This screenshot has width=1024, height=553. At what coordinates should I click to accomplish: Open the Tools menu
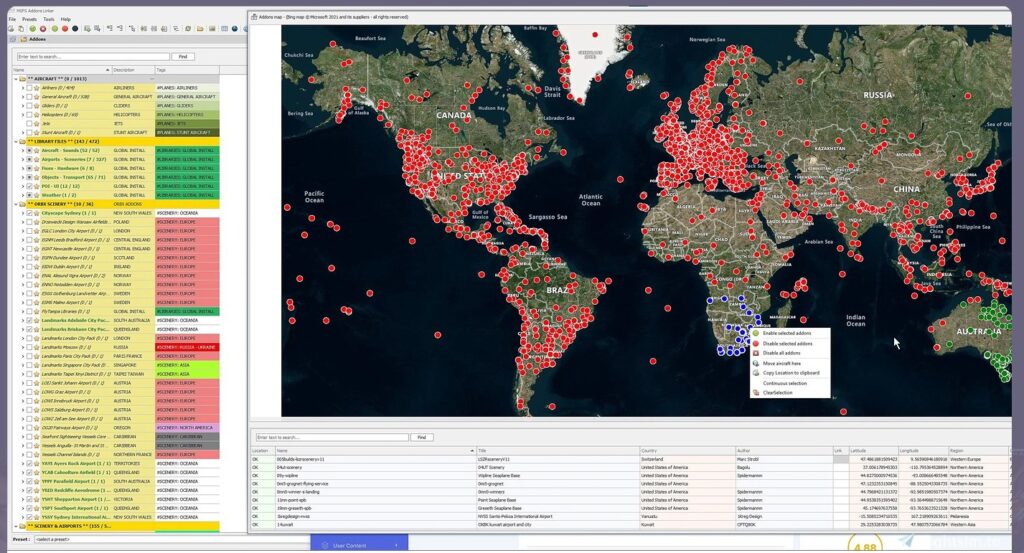(48, 20)
